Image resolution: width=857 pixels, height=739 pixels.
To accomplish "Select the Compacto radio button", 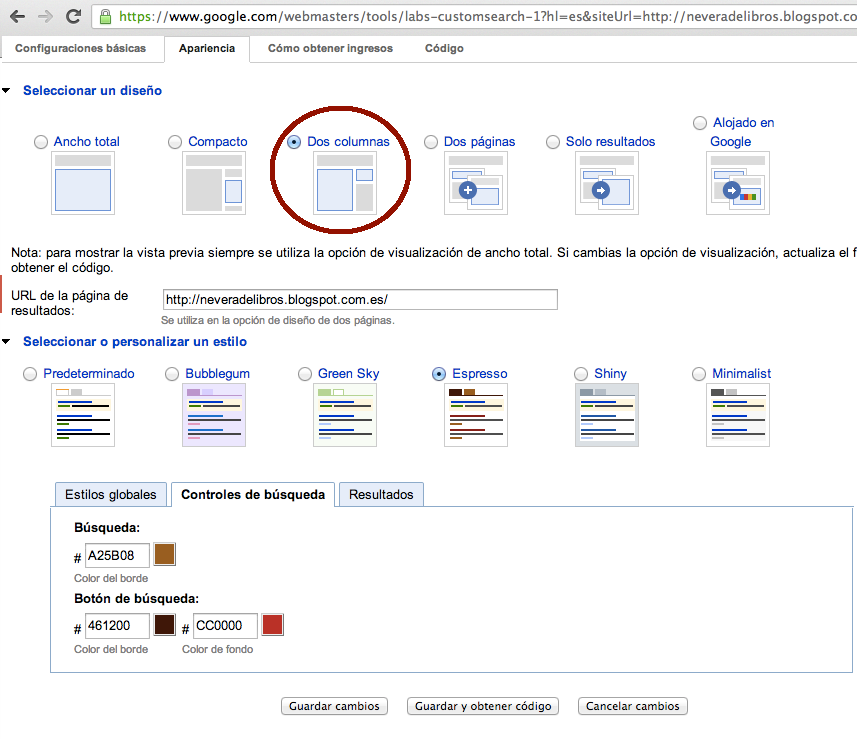I will [175, 142].
